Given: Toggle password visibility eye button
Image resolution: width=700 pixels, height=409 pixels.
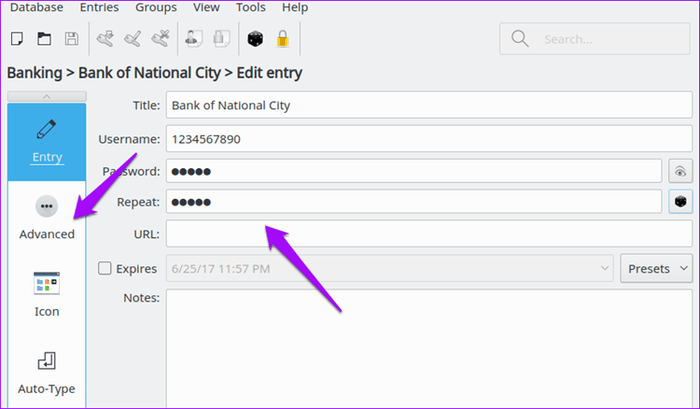Looking at the screenshot, I should 680,171.
